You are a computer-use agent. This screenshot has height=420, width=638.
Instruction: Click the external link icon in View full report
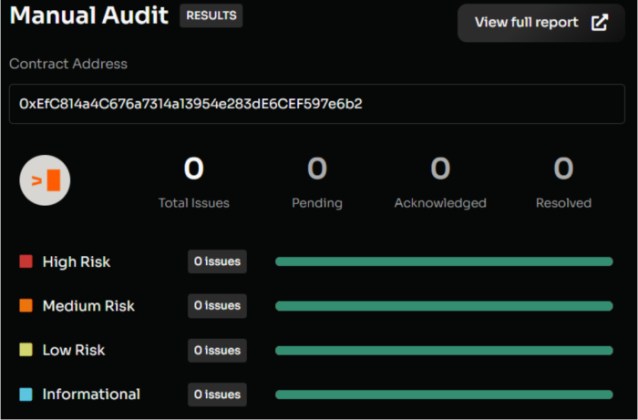[599, 23]
